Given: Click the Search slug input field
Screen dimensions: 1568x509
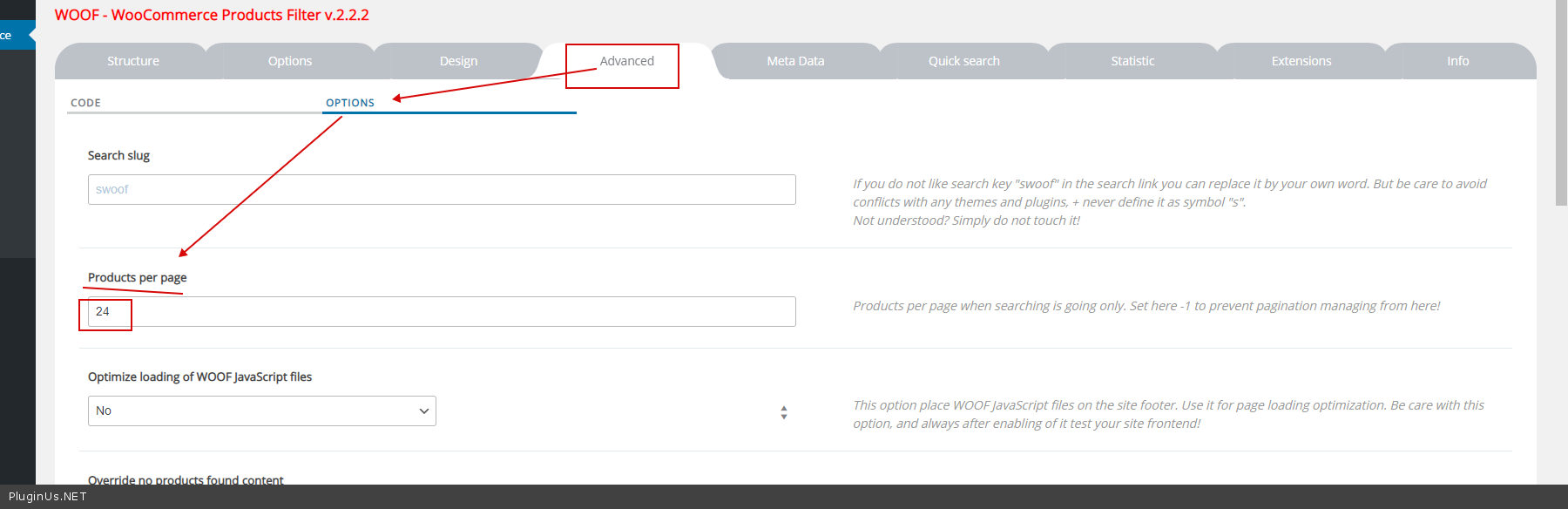Looking at the screenshot, I should click(442, 189).
